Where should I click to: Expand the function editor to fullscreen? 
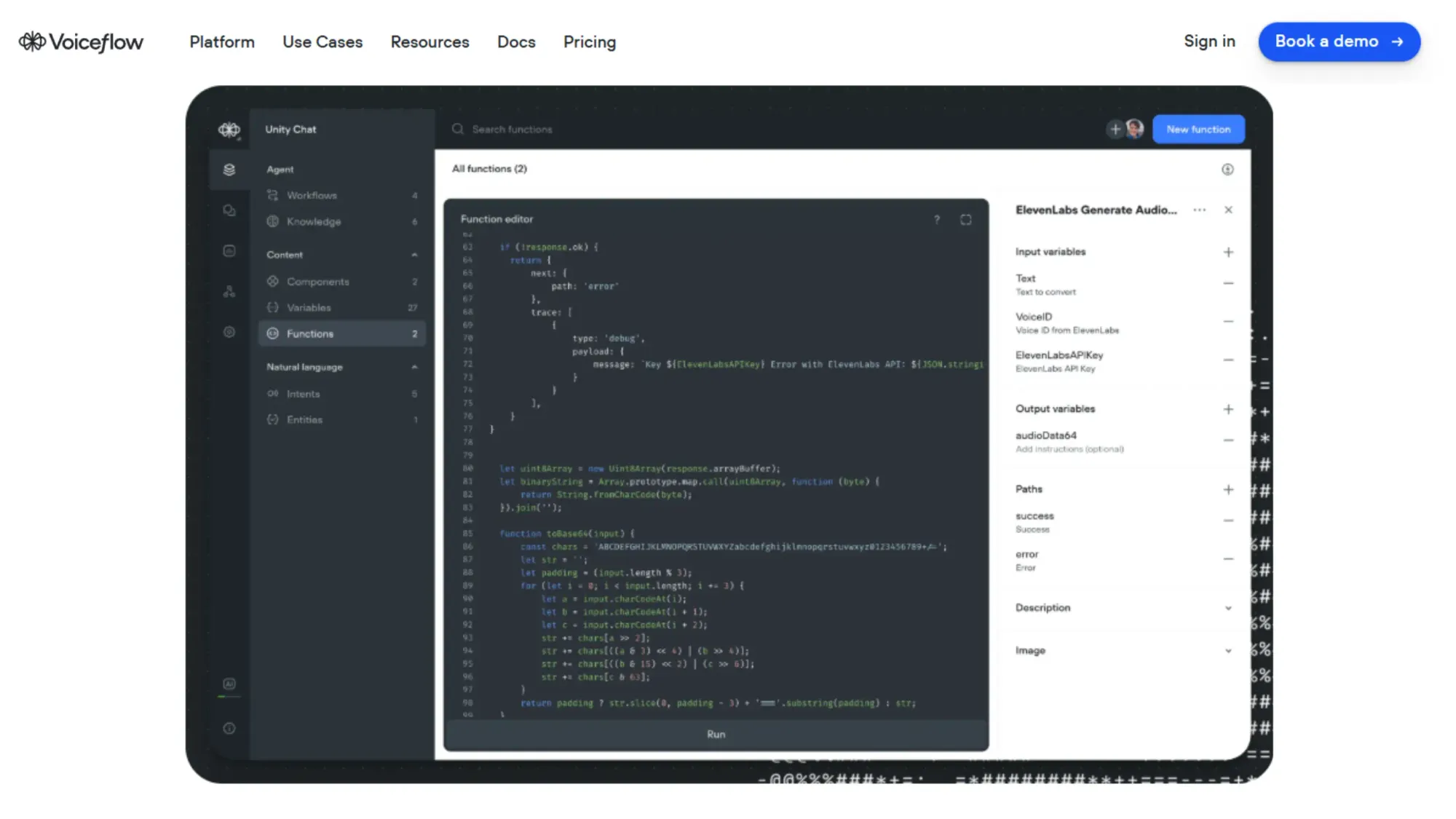(966, 218)
